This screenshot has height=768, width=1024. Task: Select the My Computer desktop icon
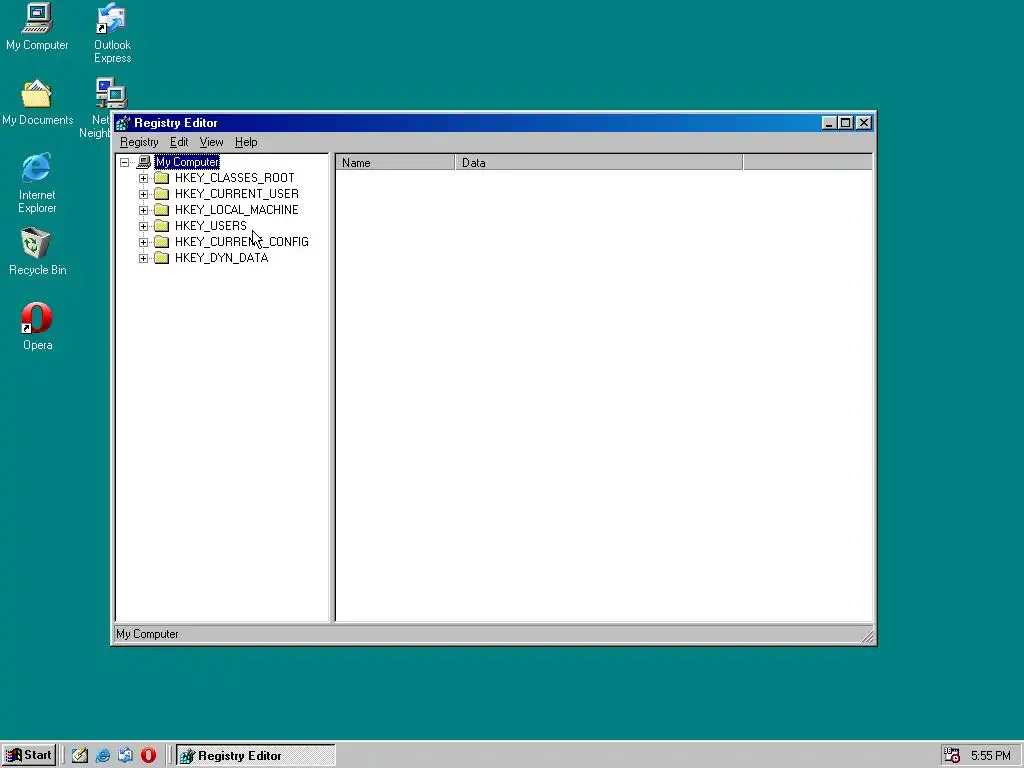(x=37, y=27)
